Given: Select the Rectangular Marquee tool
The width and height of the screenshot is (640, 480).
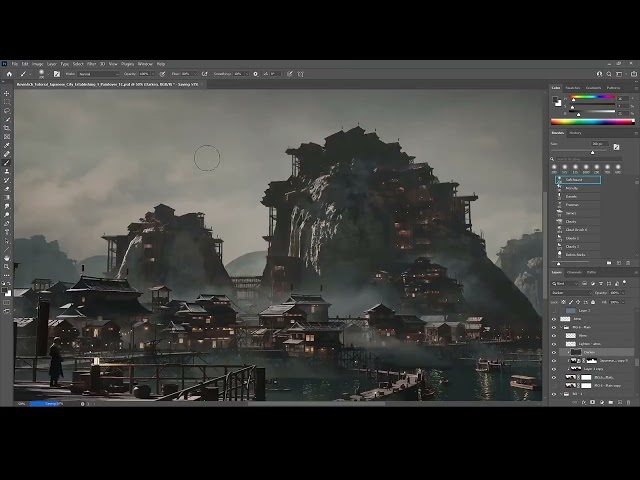Looking at the screenshot, I should coord(7,102).
